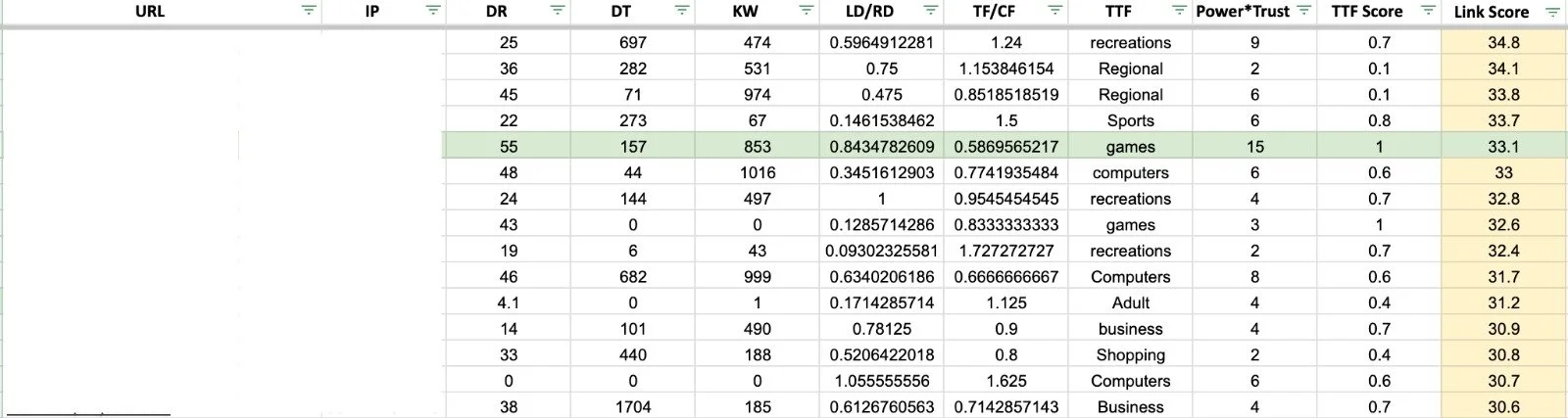Select the TTF cell reading Sports
The height and width of the screenshot is (418, 1568).
pos(1130,120)
